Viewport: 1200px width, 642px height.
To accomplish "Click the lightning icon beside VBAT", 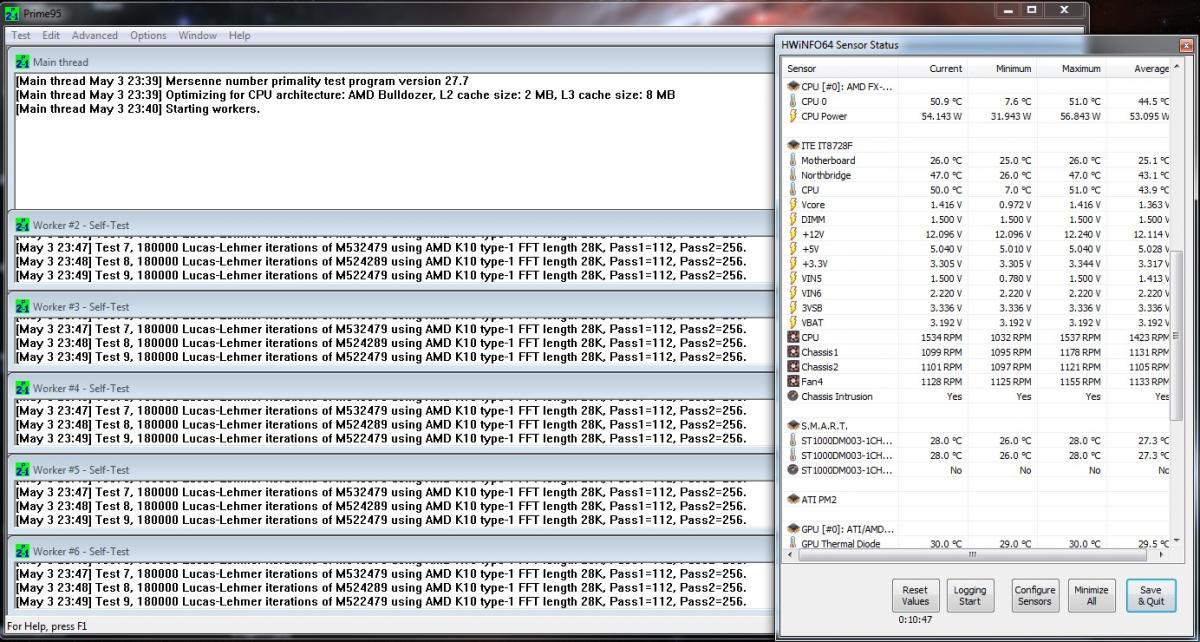I will 793,323.
